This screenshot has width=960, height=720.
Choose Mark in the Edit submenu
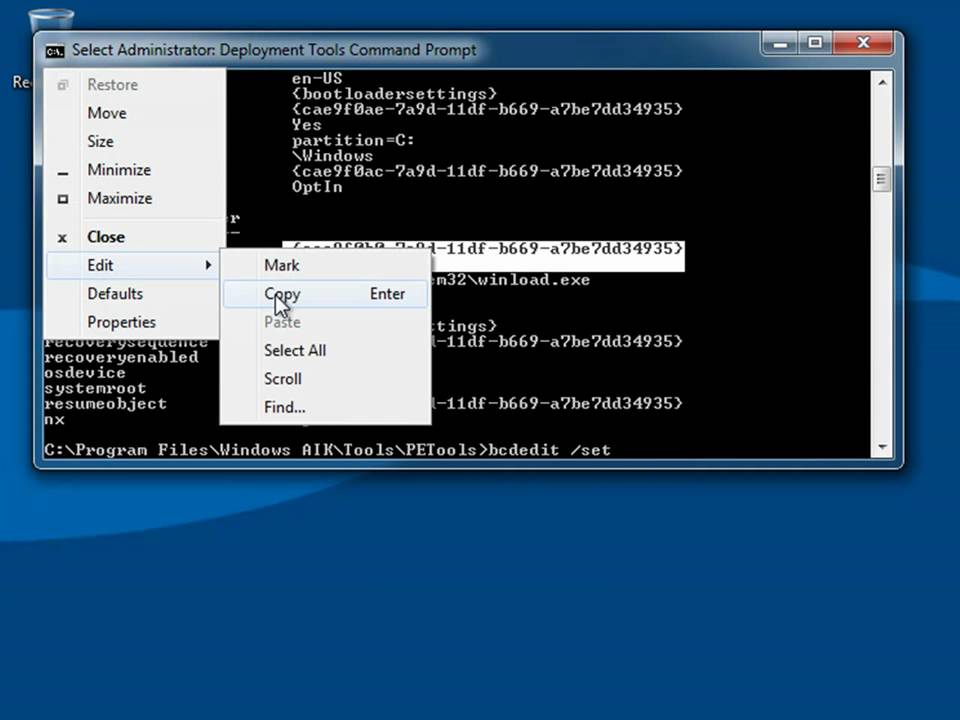coord(325,265)
